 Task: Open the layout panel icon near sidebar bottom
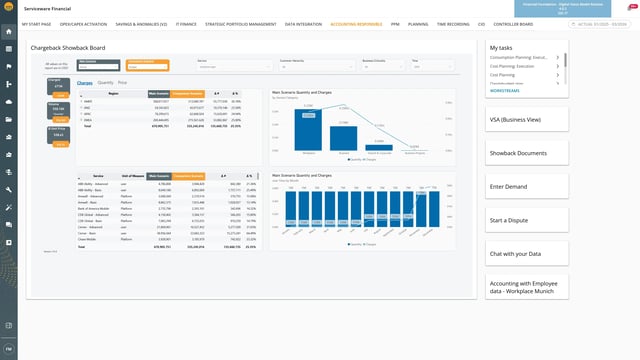point(9,326)
